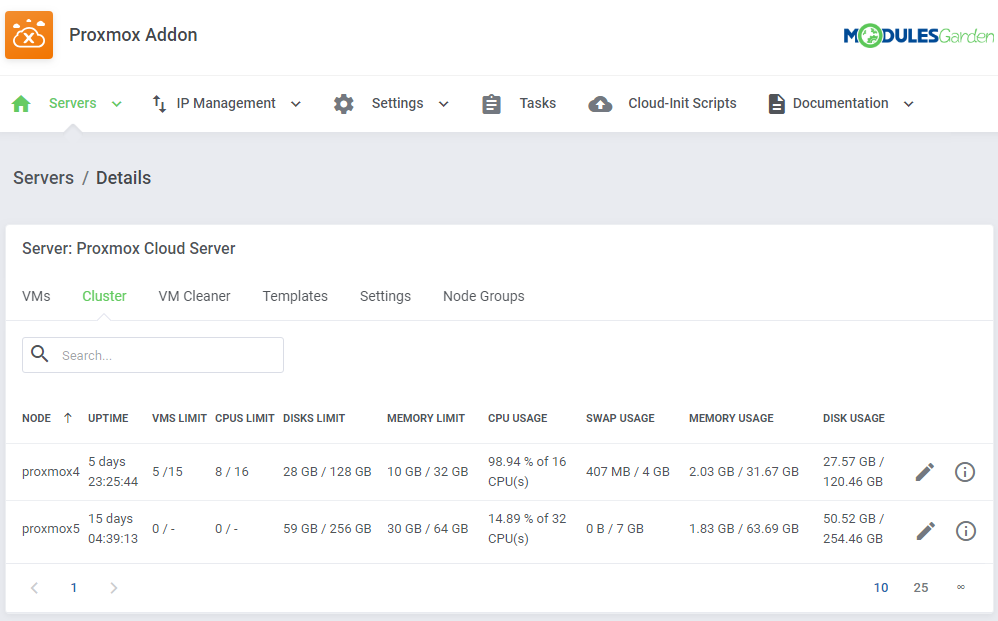Click the Documentation file icon
Image resolution: width=998 pixels, height=621 pixels.
(777, 104)
